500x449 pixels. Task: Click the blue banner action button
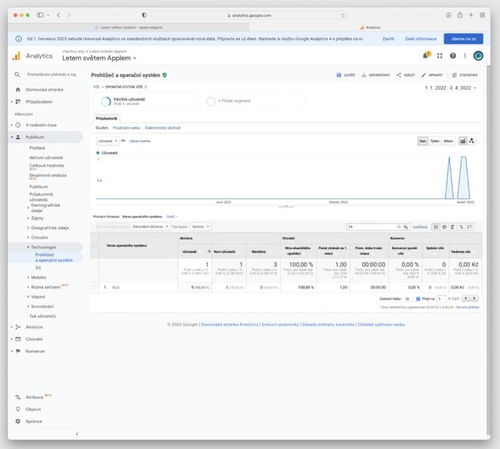tap(463, 39)
